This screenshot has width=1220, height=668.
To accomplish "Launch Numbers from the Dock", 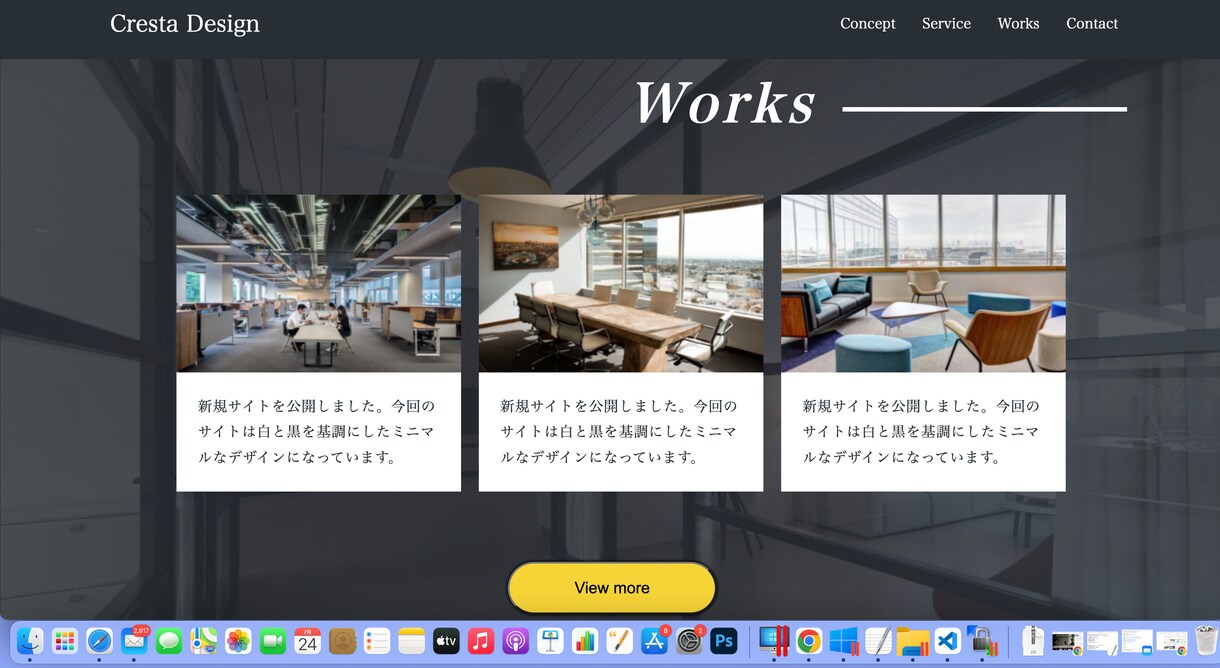I will [x=585, y=641].
